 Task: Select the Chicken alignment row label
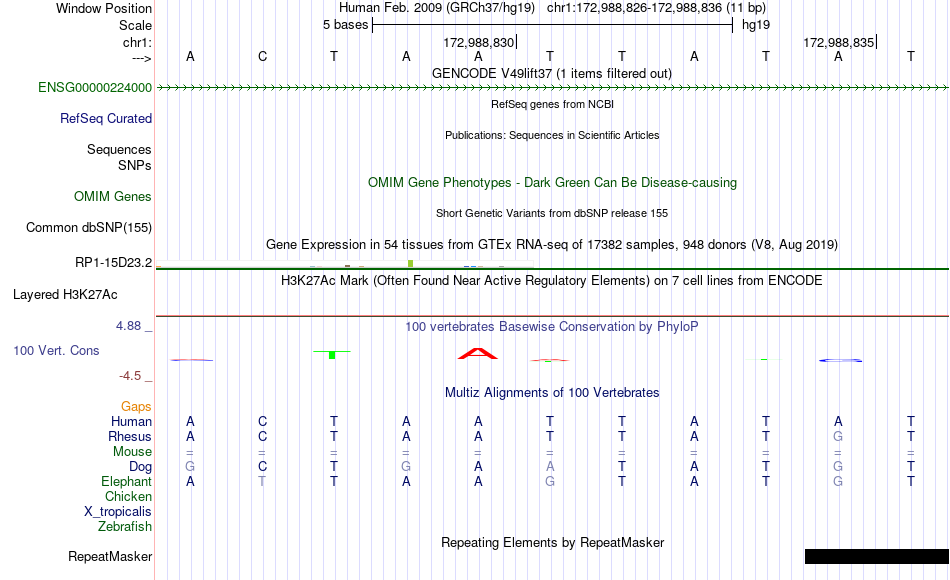click(x=128, y=497)
